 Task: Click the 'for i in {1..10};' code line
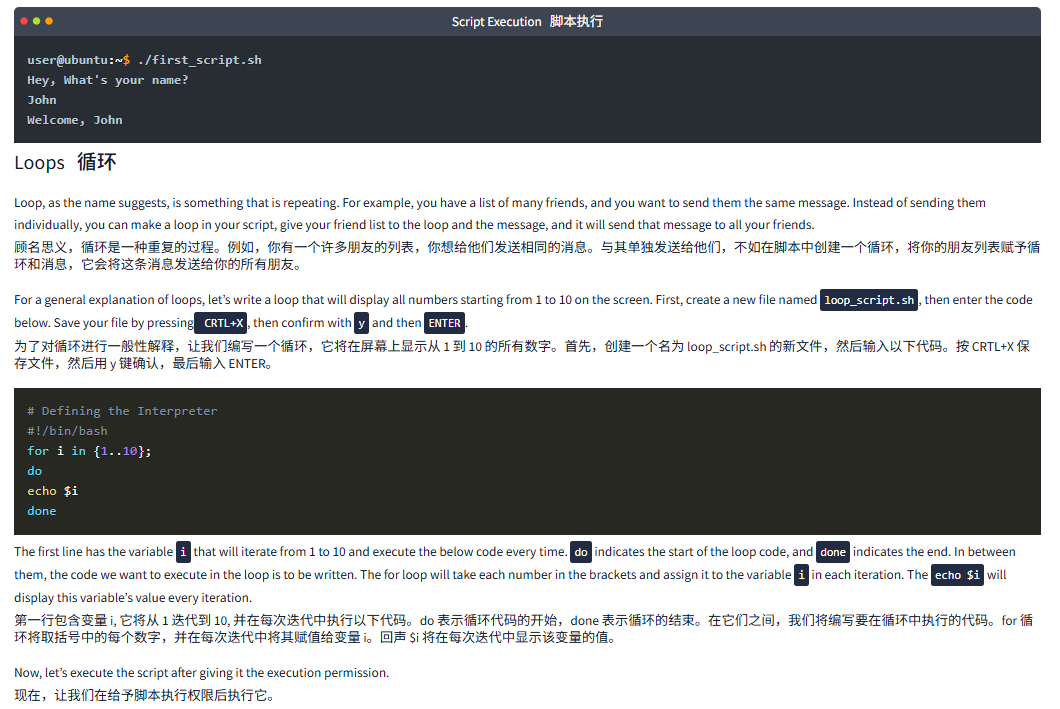89,451
